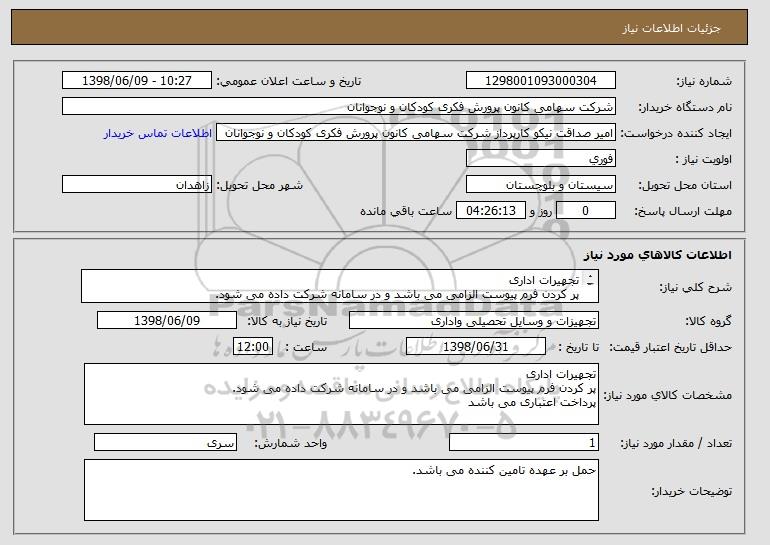Select the گروه کالا field تجهیزات و وسایل تحصیلی
Viewport: 770px width, 545px height.
tap(474, 321)
